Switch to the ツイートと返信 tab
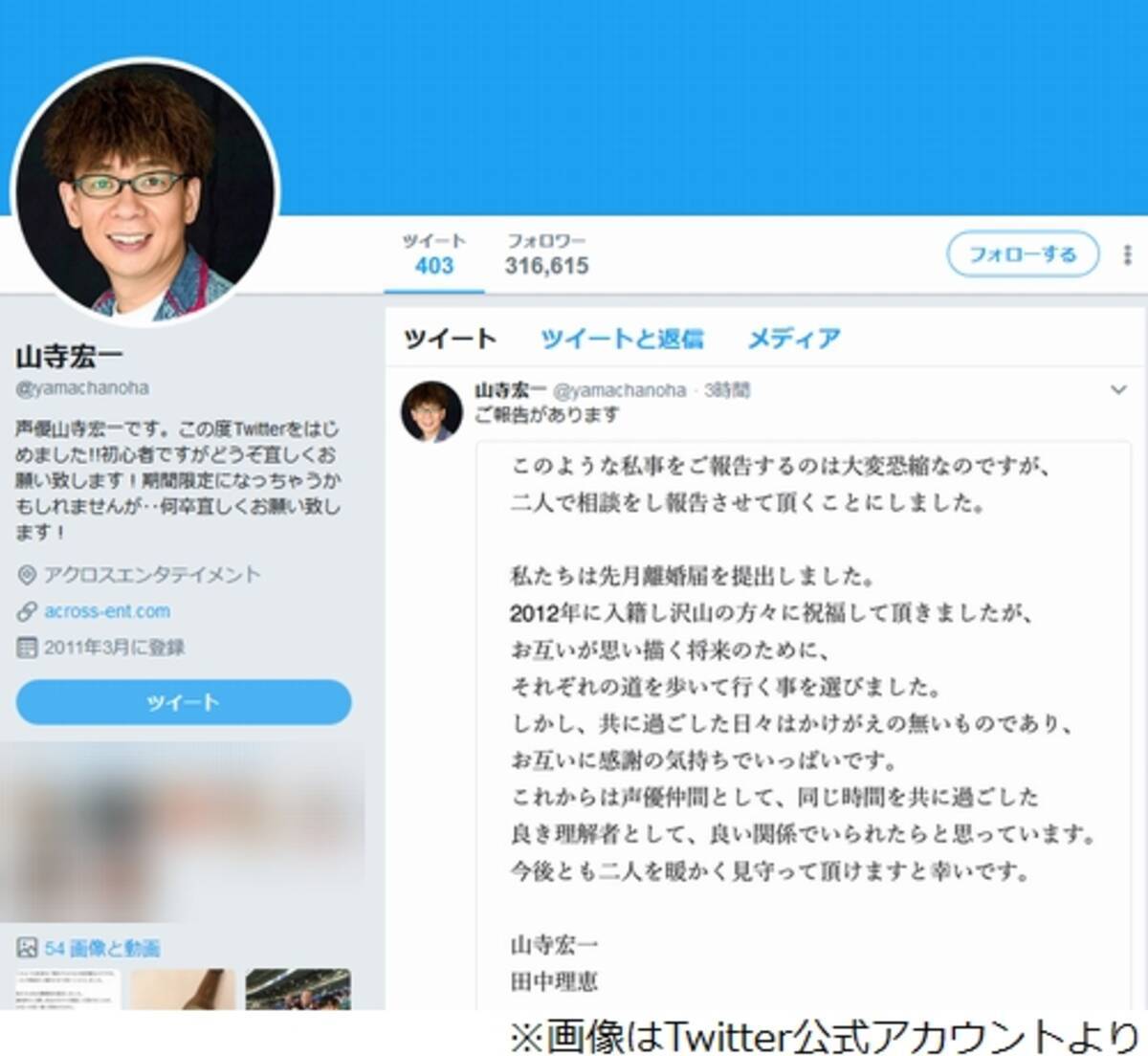The height and width of the screenshot is (1056, 1148). pyautogui.click(x=622, y=339)
